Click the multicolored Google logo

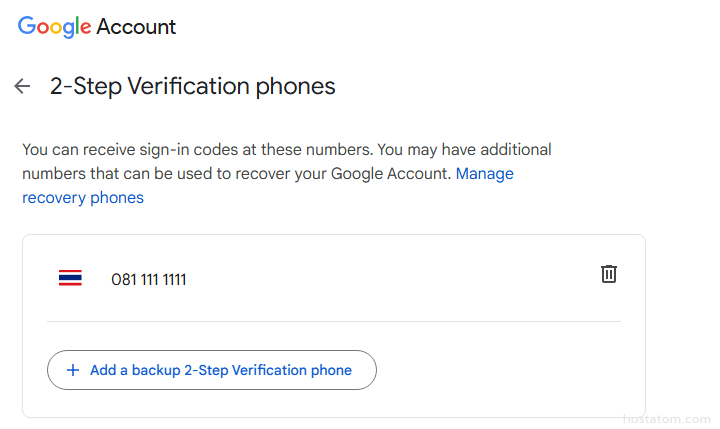[x=54, y=27]
